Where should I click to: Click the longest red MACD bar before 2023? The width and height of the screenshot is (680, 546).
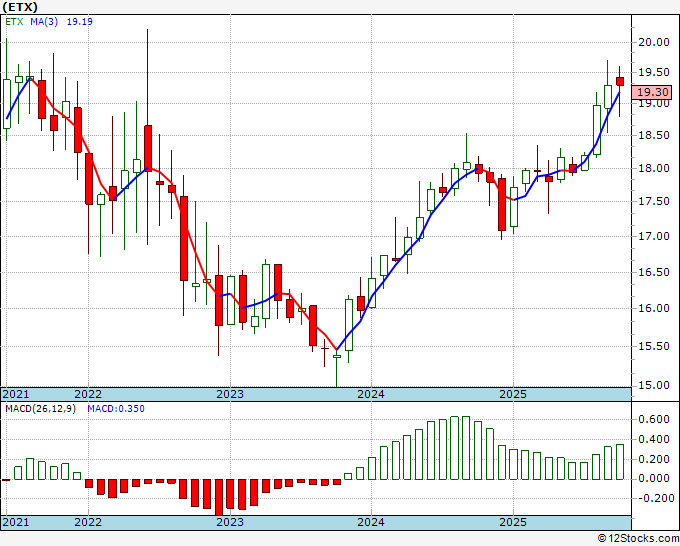coord(219,497)
